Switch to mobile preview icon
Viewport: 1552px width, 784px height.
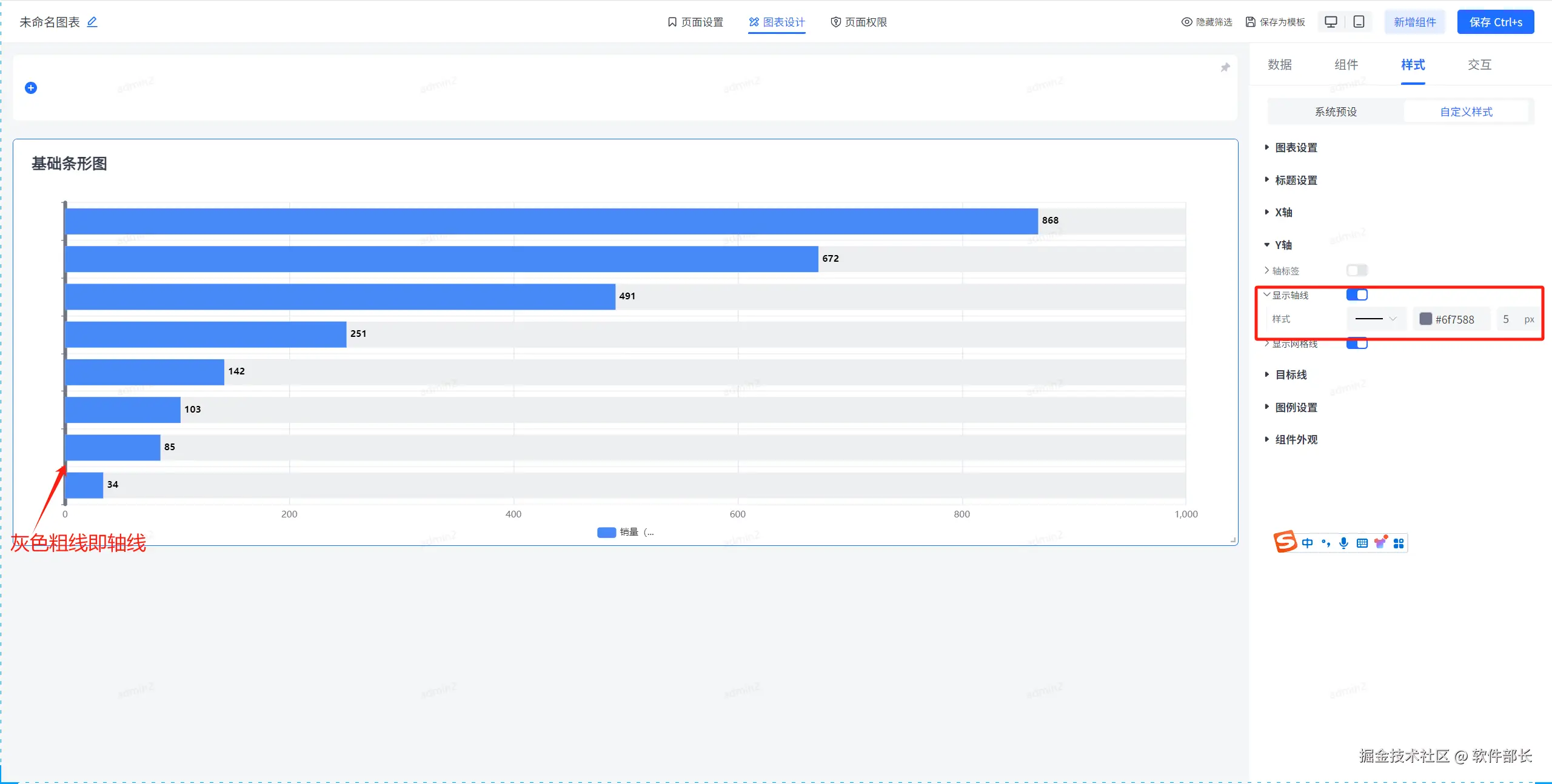(x=1359, y=22)
